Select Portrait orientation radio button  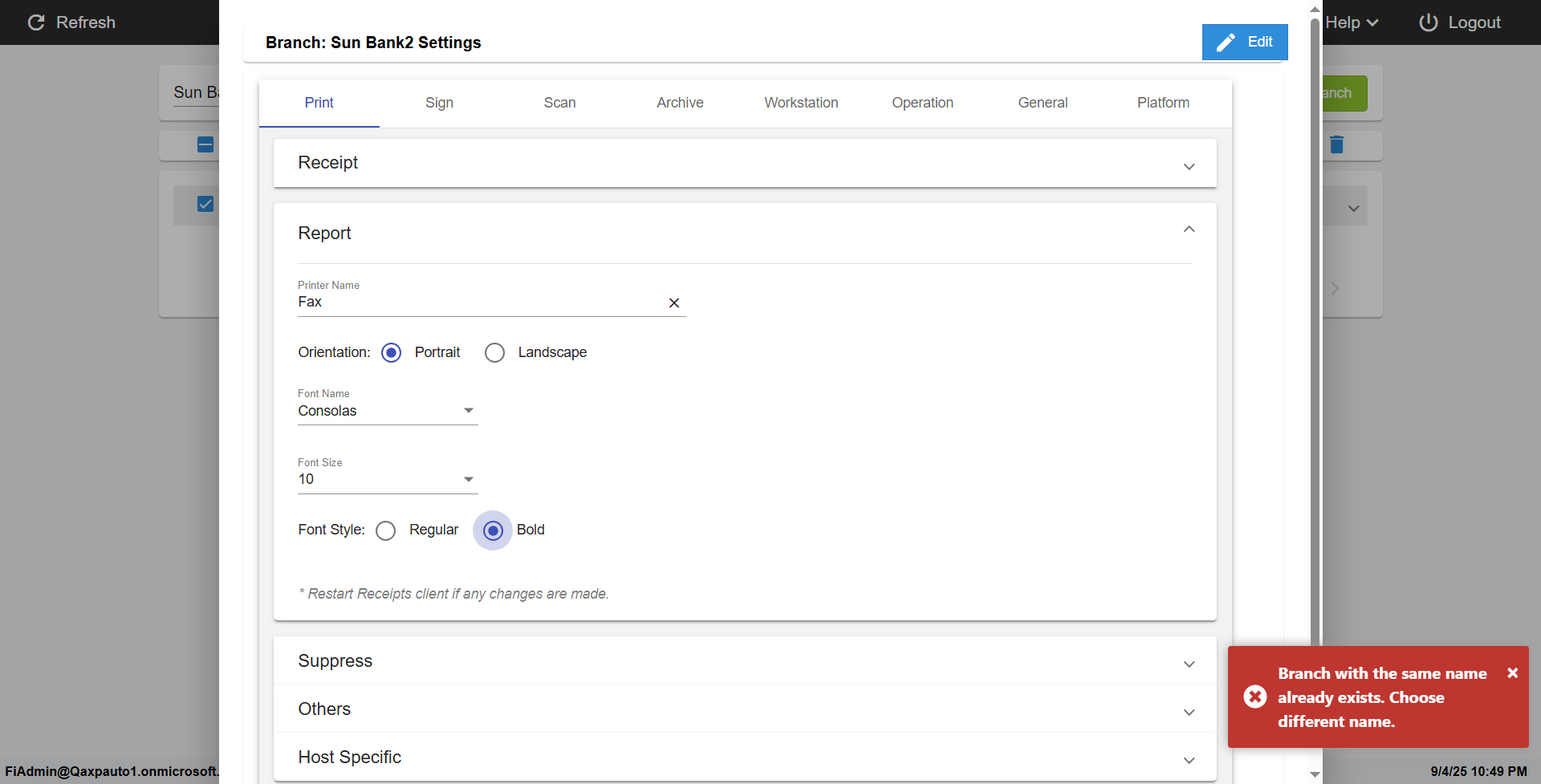click(x=392, y=353)
